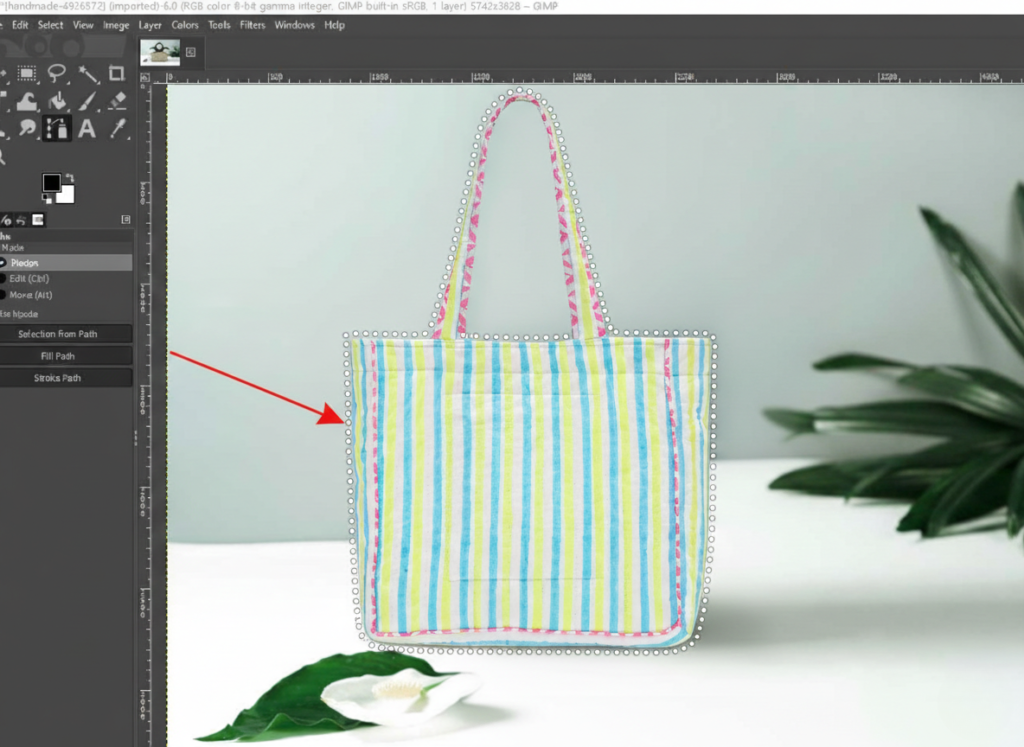Activate the Color Picker eyedropper tool
The width and height of the screenshot is (1024, 747).
pos(118,128)
